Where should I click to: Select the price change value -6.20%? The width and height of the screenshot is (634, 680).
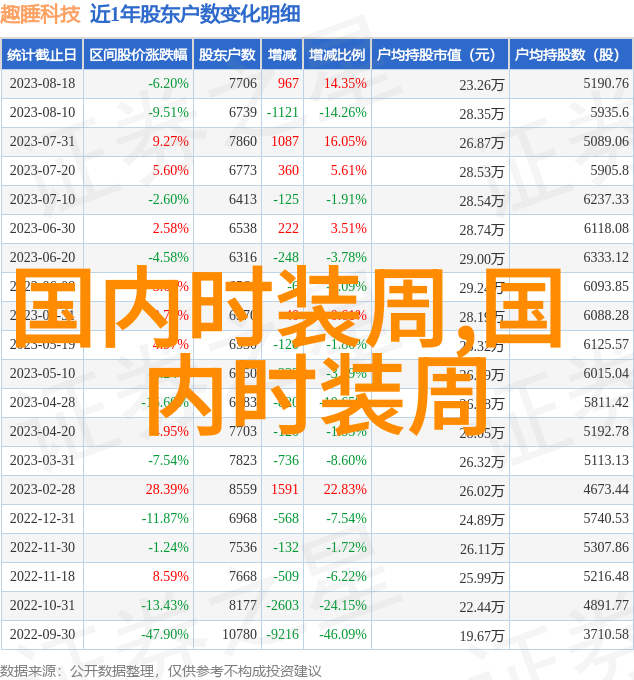pyautogui.click(x=168, y=83)
